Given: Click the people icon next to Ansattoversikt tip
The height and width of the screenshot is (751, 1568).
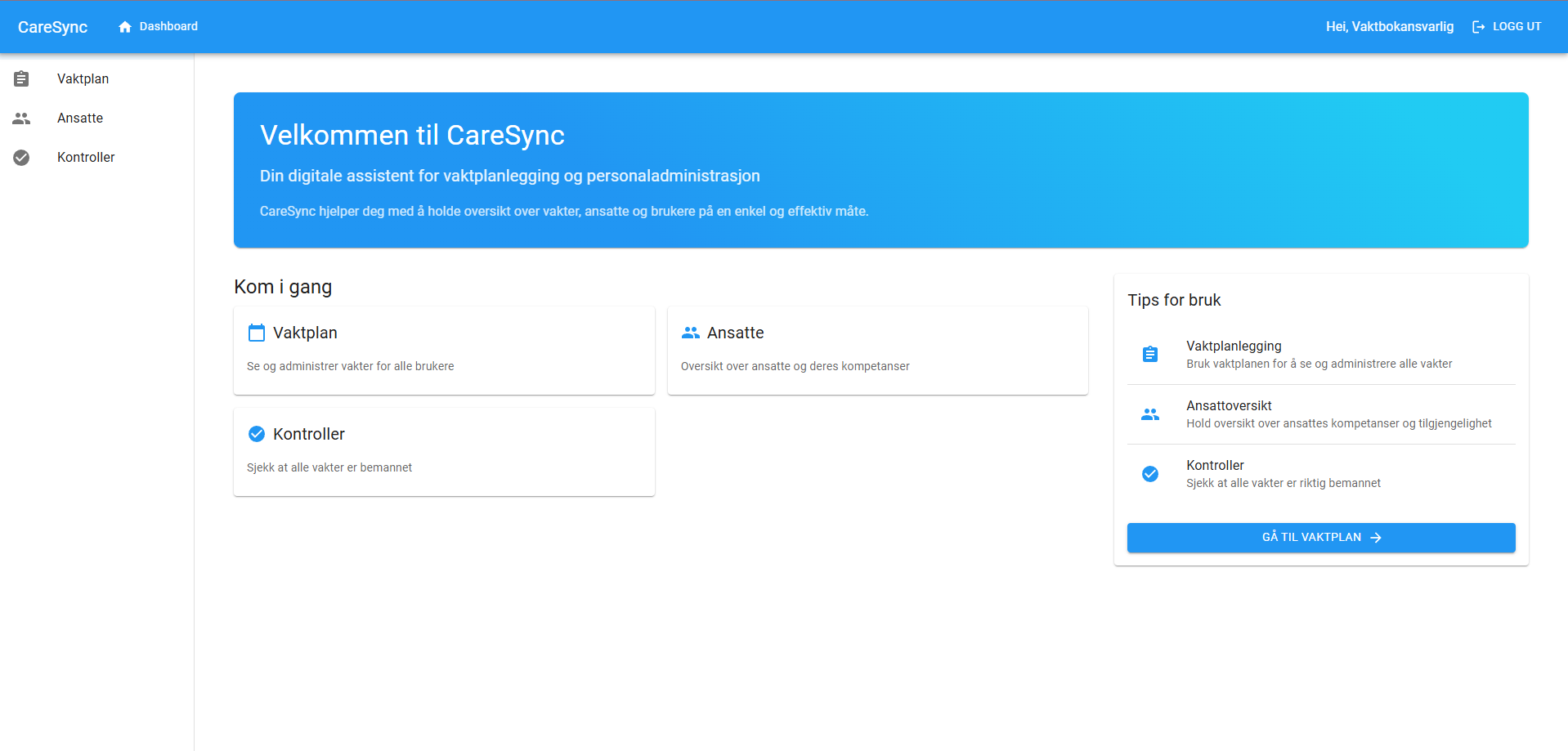Looking at the screenshot, I should [x=1150, y=414].
